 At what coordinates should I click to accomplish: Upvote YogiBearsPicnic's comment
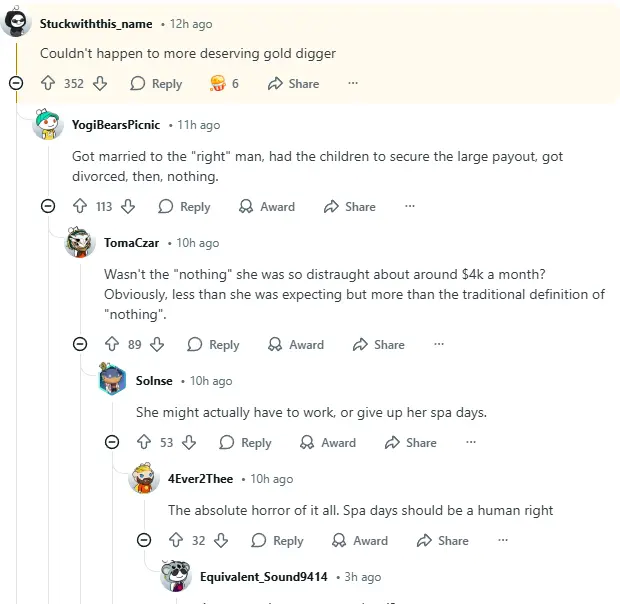click(80, 207)
